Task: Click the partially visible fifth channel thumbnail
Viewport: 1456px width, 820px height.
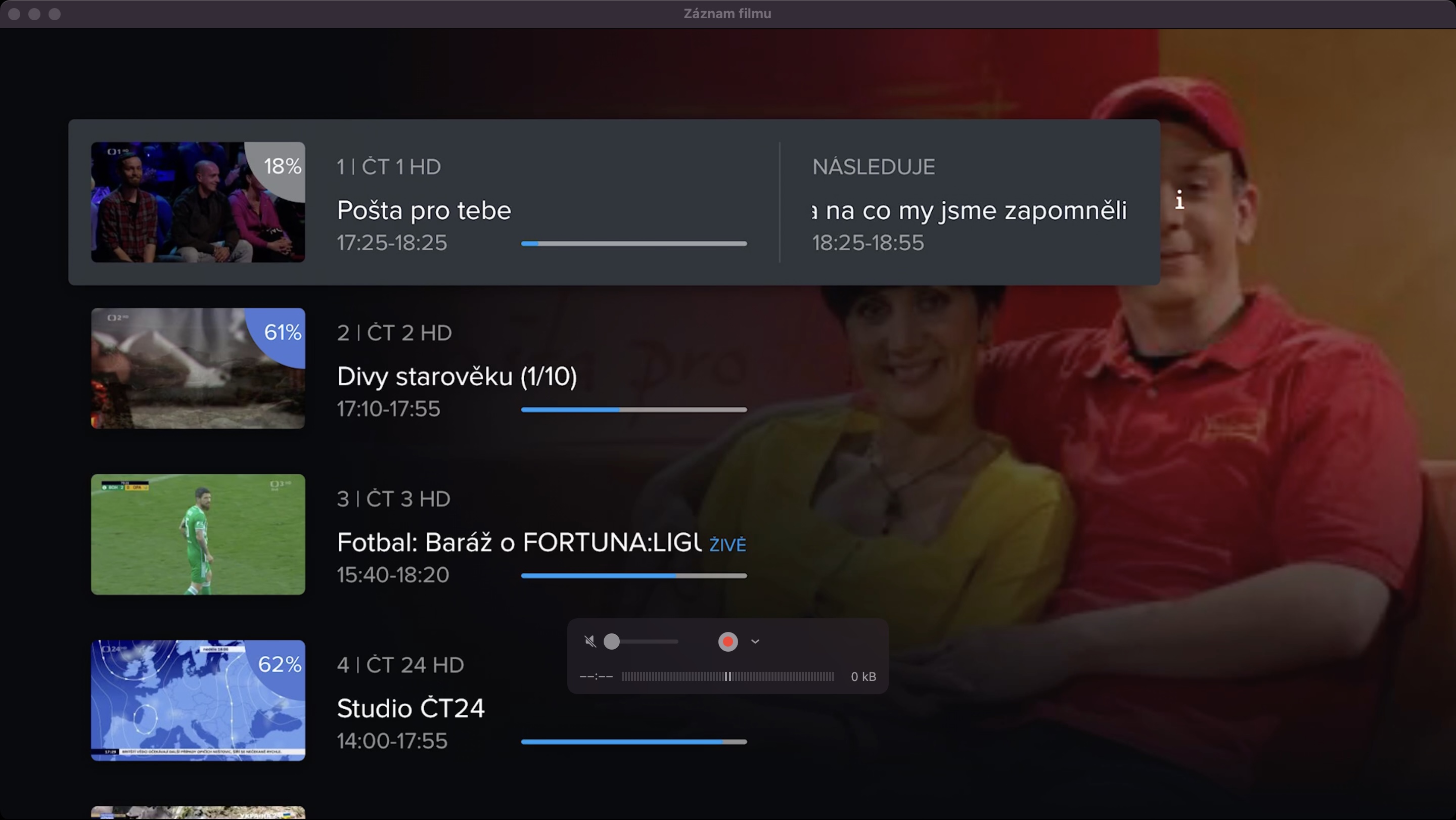Action: click(x=198, y=812)
